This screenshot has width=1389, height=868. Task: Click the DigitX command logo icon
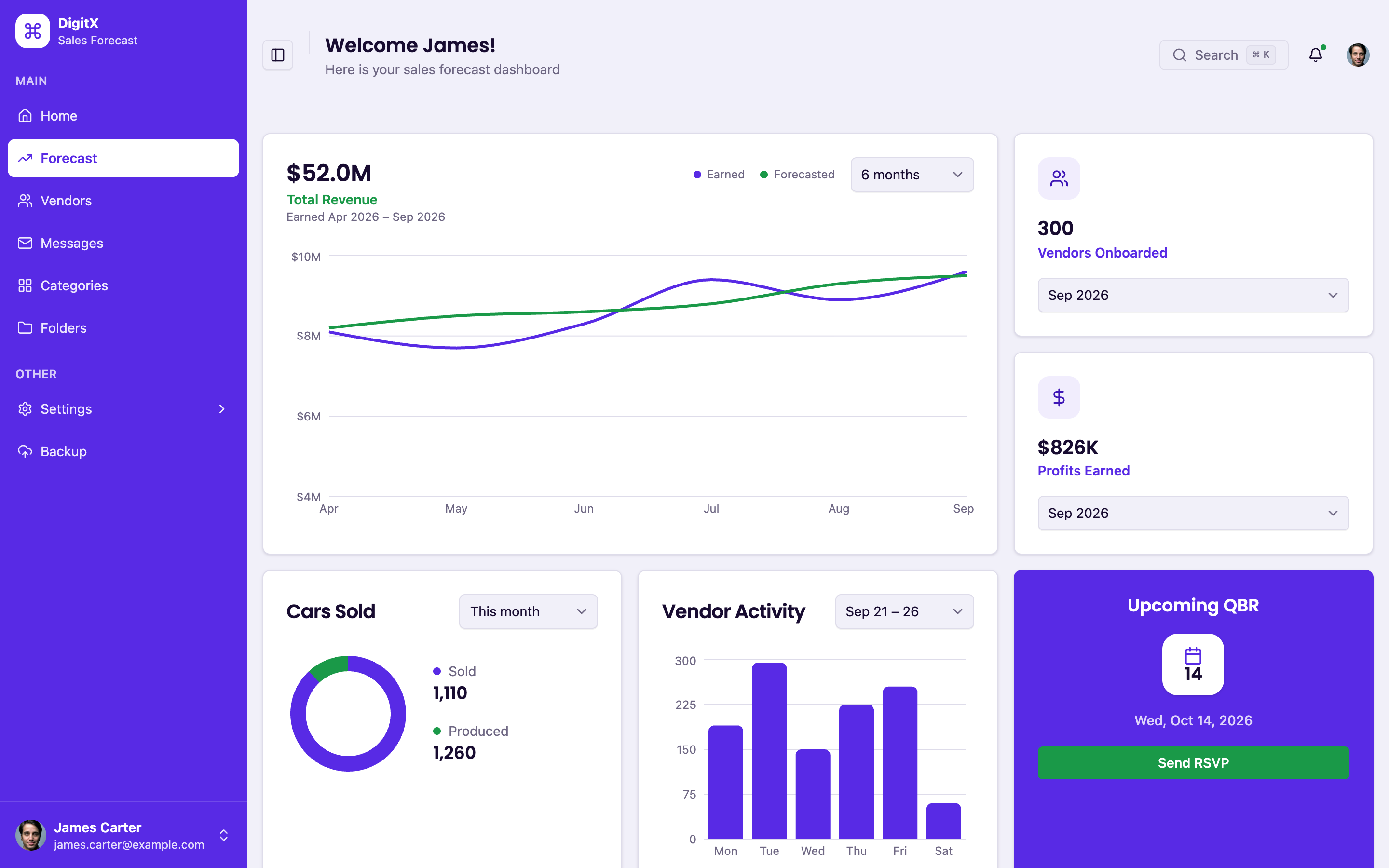tap(33, 31)
